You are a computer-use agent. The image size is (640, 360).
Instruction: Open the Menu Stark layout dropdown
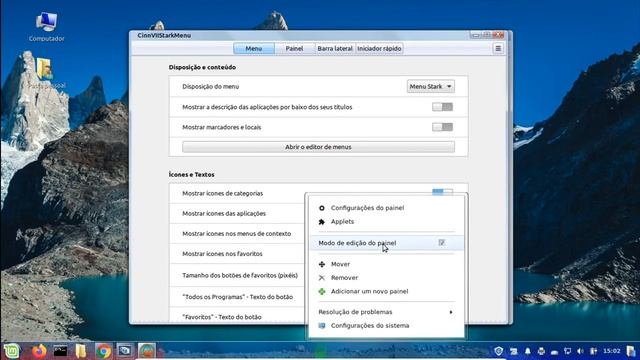pyautogui.click(x=431, y=87)
